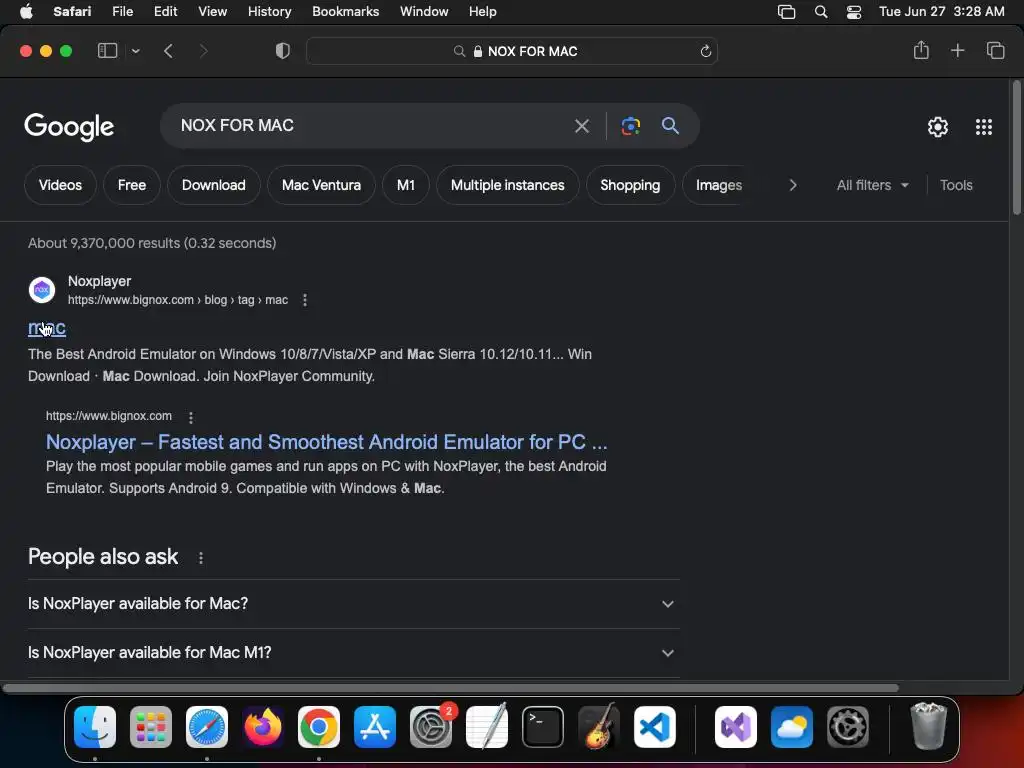Open options for the bignox blog result
1024x768 pixels.
(304, 300)
